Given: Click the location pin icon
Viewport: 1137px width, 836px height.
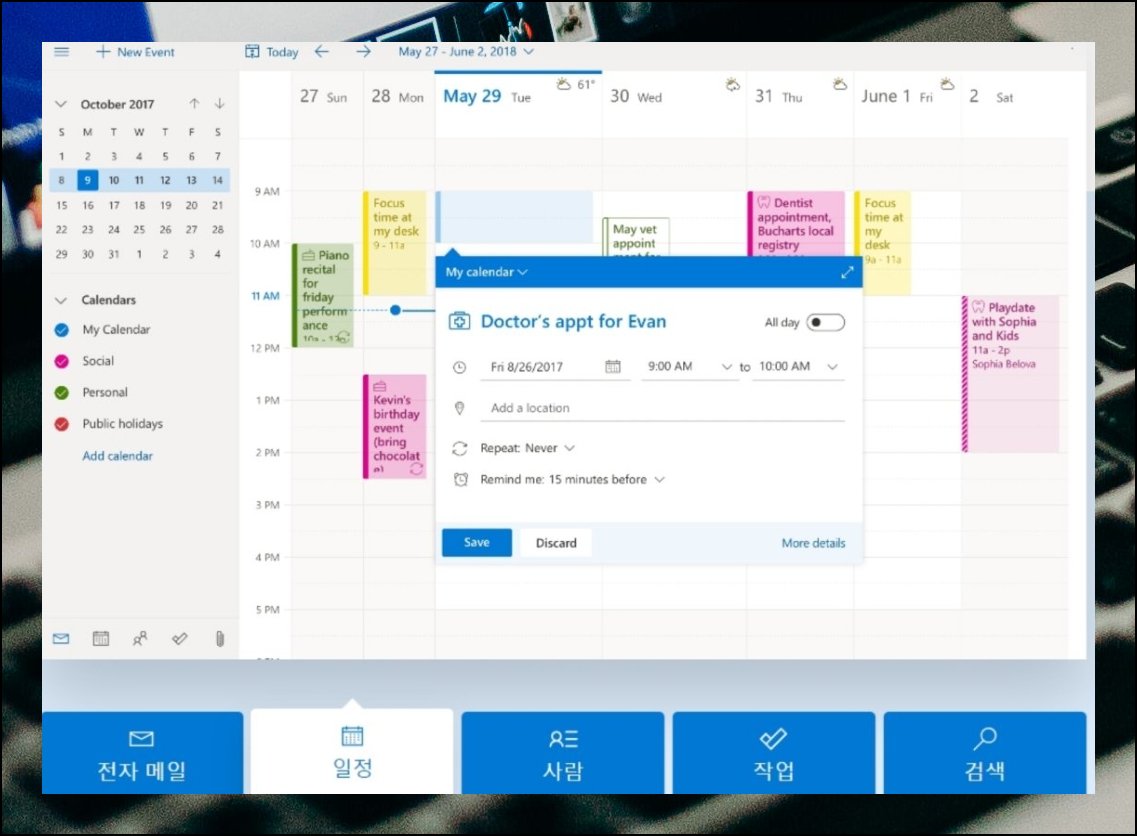Looking at the screenshot, I should click(459, 408).
